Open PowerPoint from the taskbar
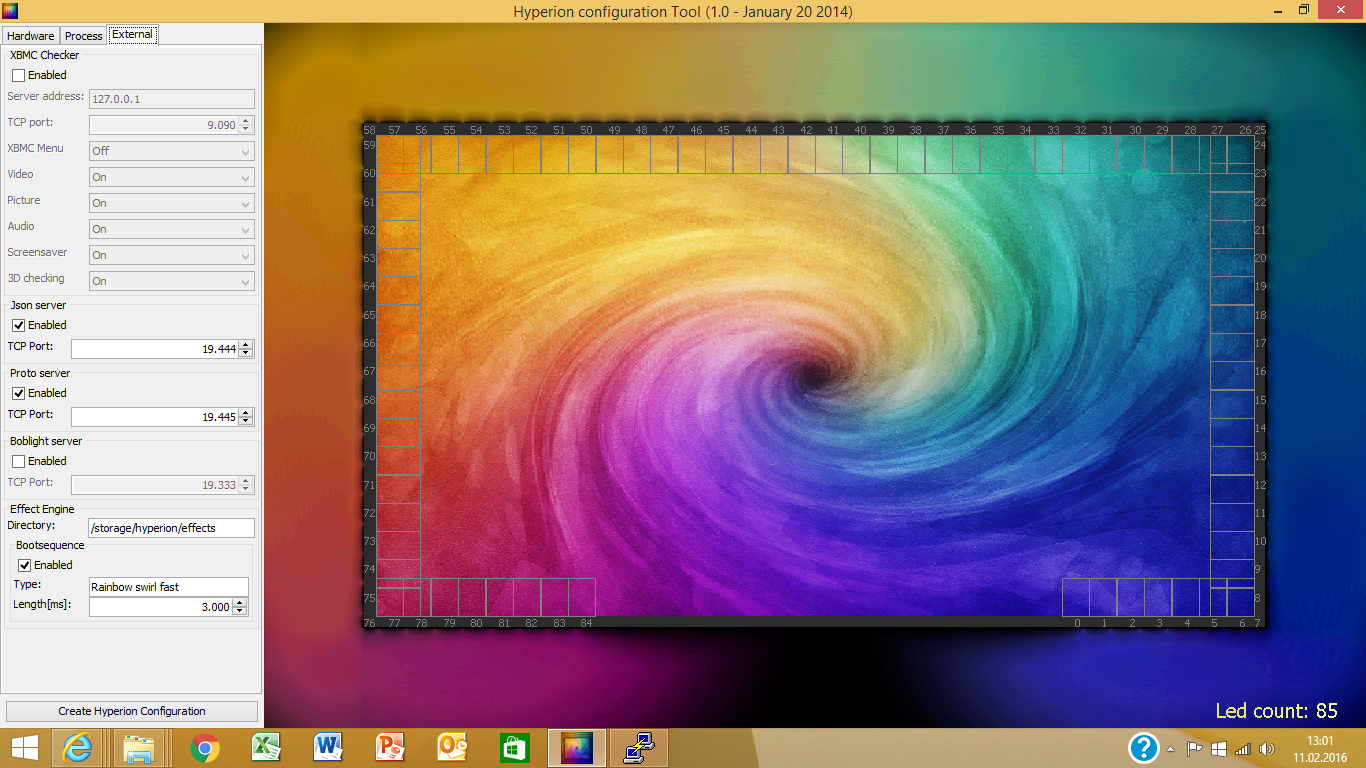The image size is (1366, 768). 390,748
